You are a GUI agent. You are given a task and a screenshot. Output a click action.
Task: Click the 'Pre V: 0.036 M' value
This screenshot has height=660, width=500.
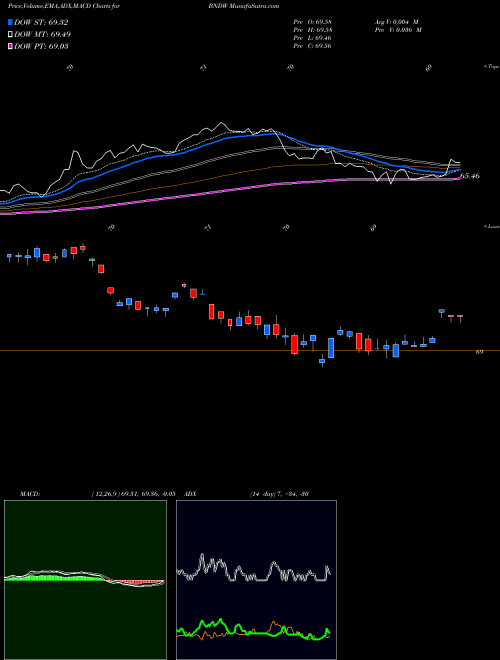pyautogui.click(x=399, y=30)
